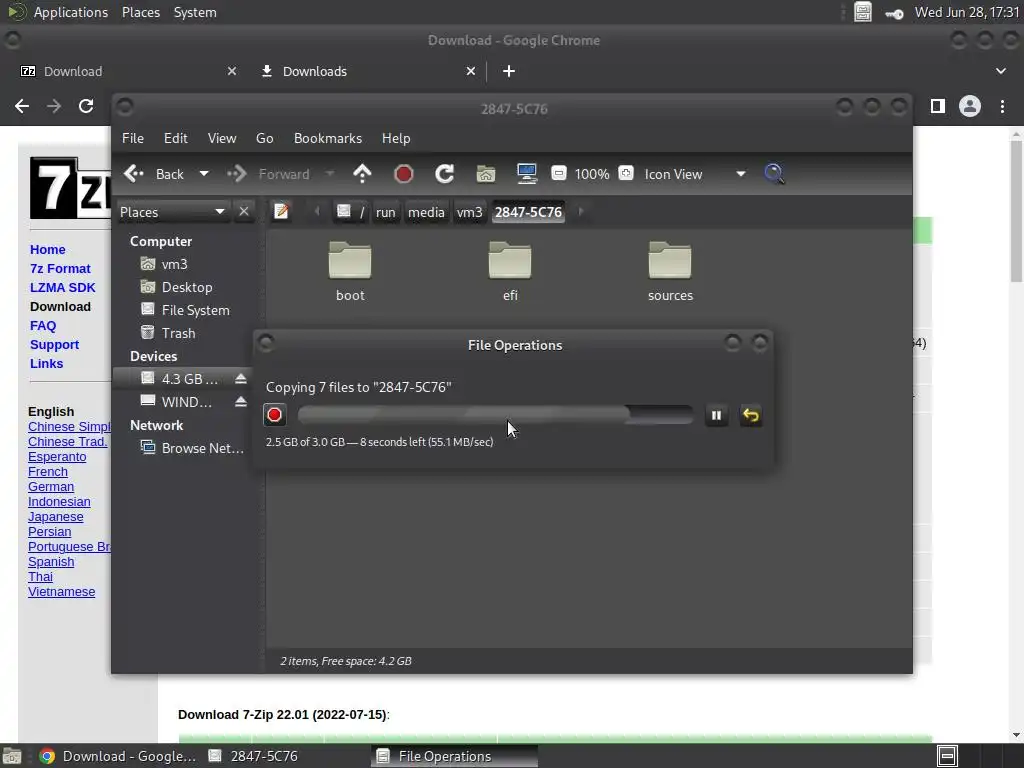Open Browse Network in sidebar
This screenshot has height=768, width=1024.
(202, 448)
